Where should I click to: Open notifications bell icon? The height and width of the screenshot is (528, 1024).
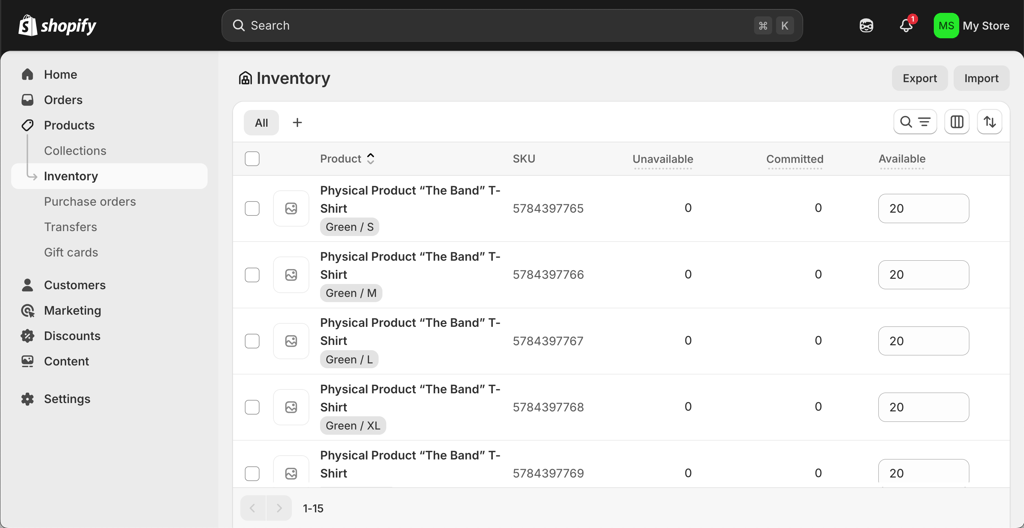906,25
